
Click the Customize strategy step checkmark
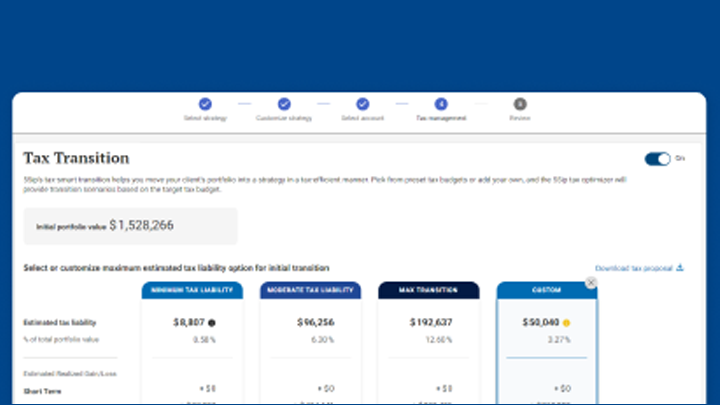(284, 103)
